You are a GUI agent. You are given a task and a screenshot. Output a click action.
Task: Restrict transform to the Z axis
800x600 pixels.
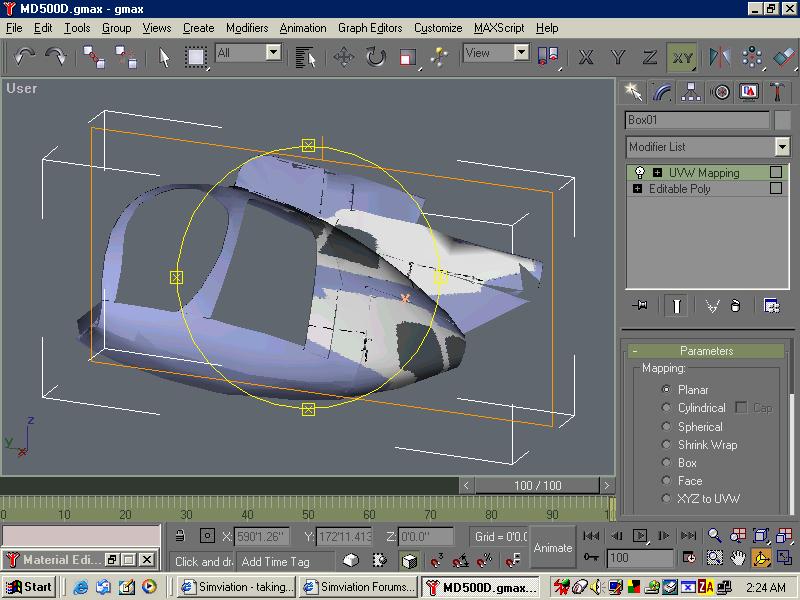[x=650, y=57]
